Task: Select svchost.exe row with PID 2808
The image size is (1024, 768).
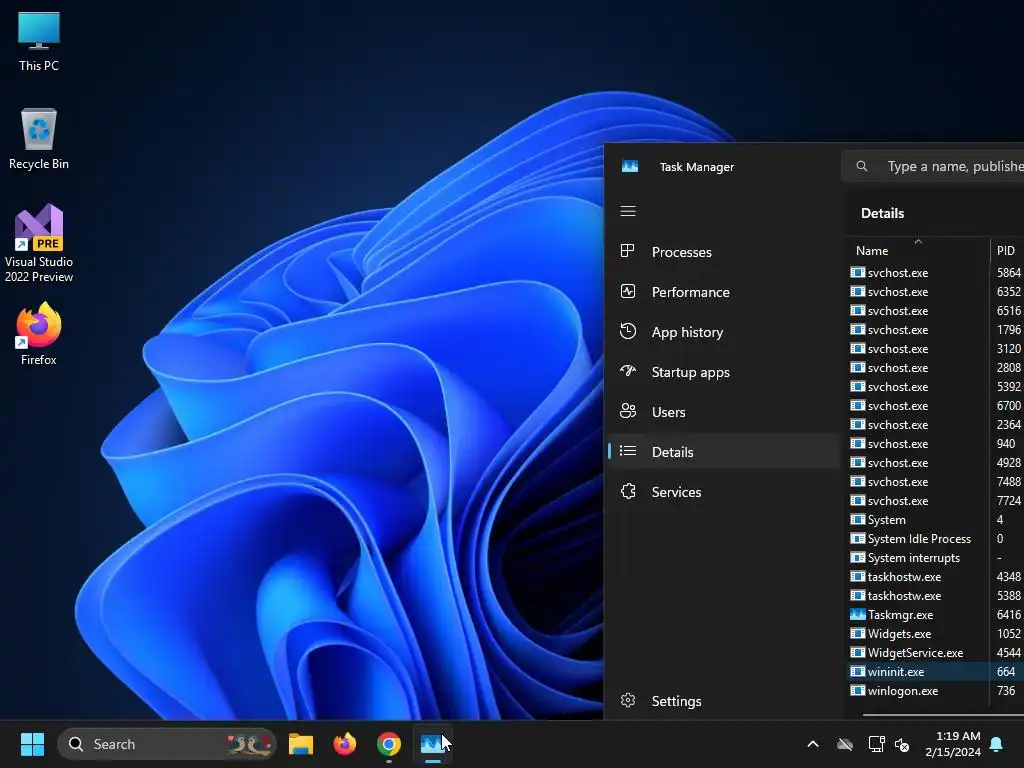Action: point(935,367)
